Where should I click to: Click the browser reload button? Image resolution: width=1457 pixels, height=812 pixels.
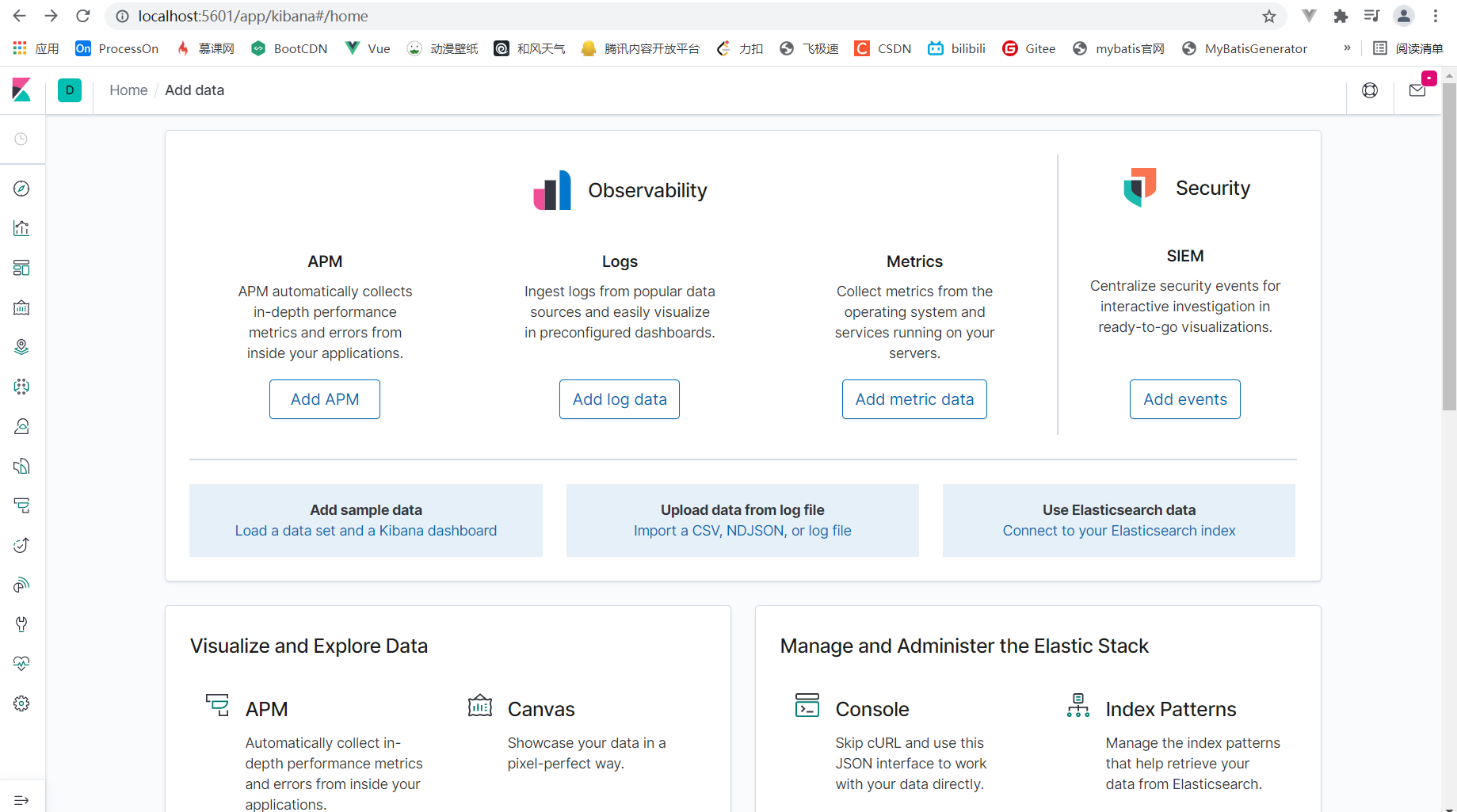(83, 16)
